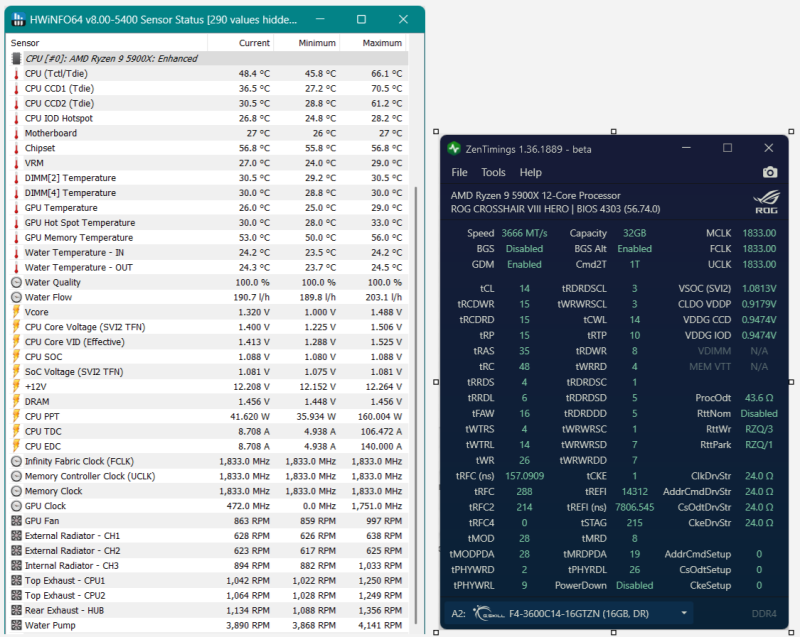Click the HWiNFO64 vertical scrollbar
The height and width of the screenshot is (637, 800).
pyautogui.click(x=416, y=405)
